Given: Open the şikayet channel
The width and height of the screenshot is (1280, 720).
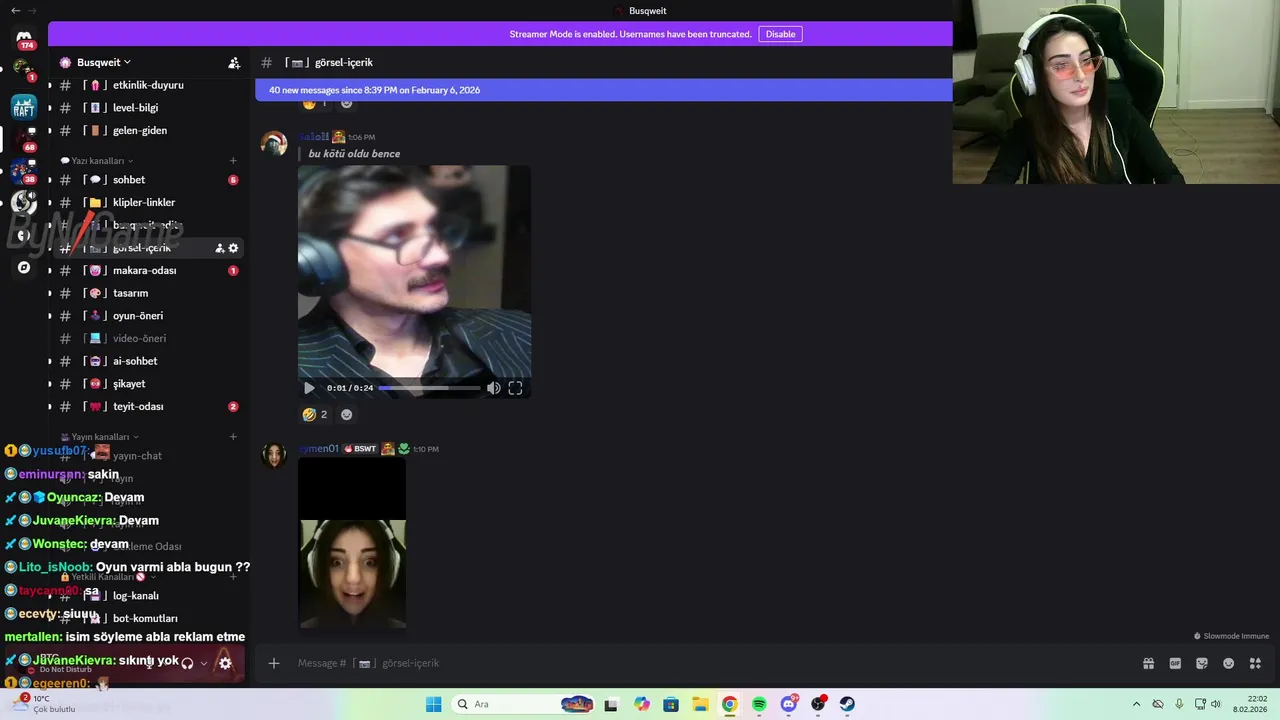Looking at the screenshot, I should click(147, 384).
